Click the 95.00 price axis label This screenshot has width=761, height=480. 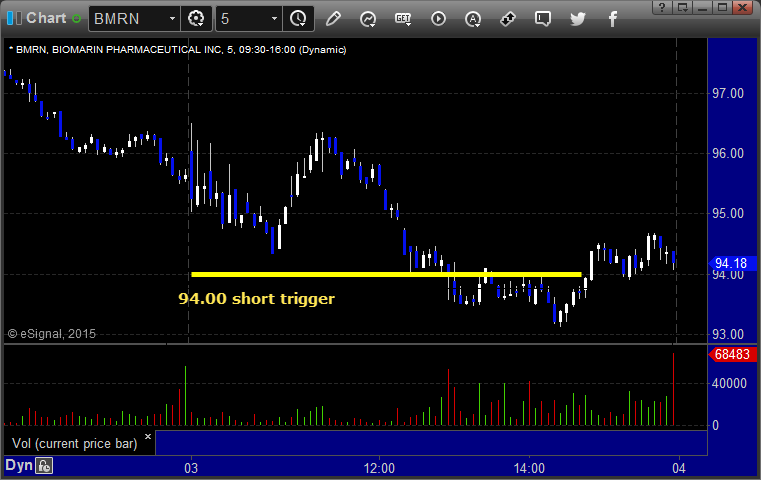pyautogui.click(x=728, y=214)
